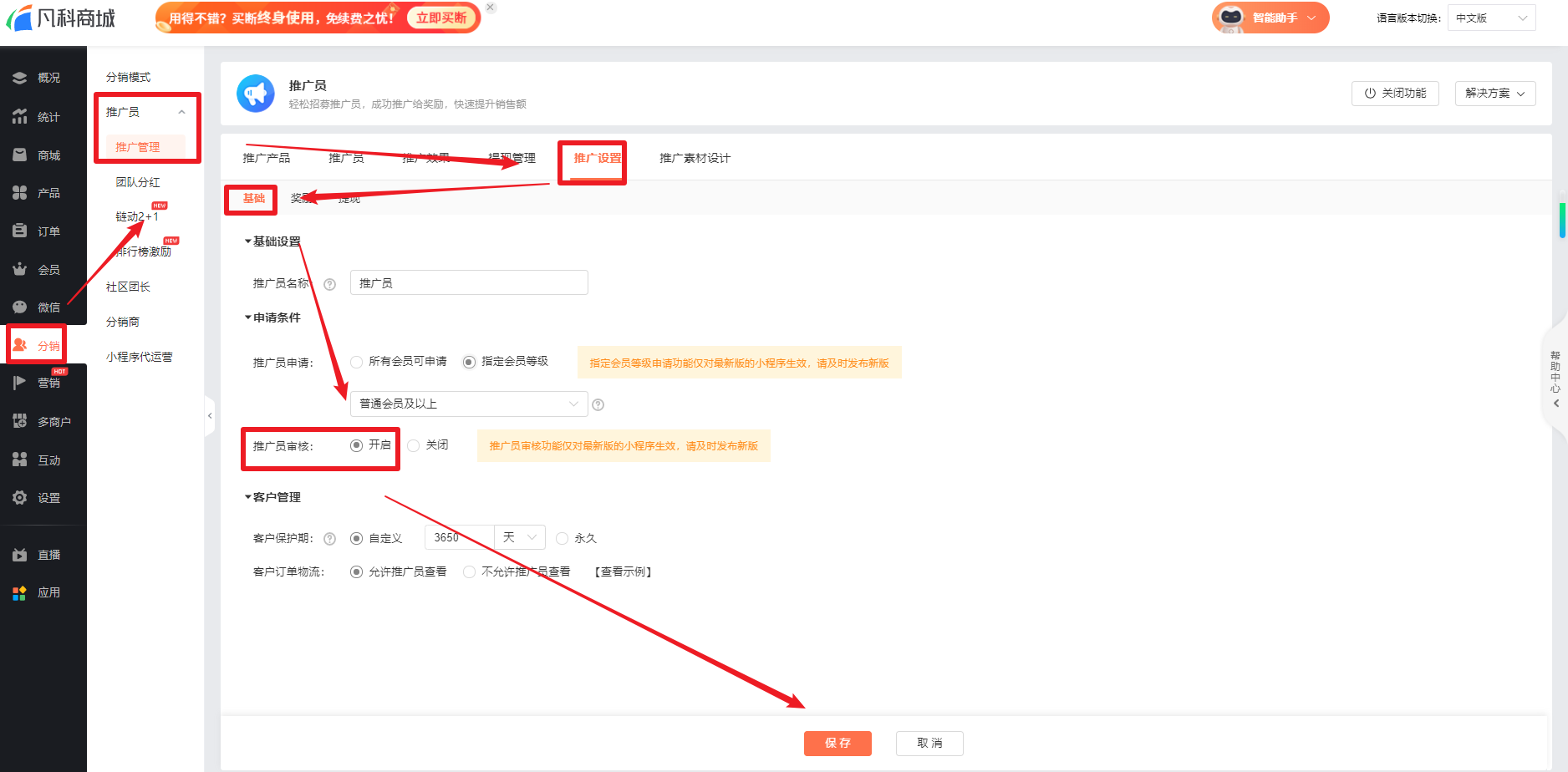
Task: Collapse the secondary sidebar panel
Action: pyautogui.click(x=210, y=415)
